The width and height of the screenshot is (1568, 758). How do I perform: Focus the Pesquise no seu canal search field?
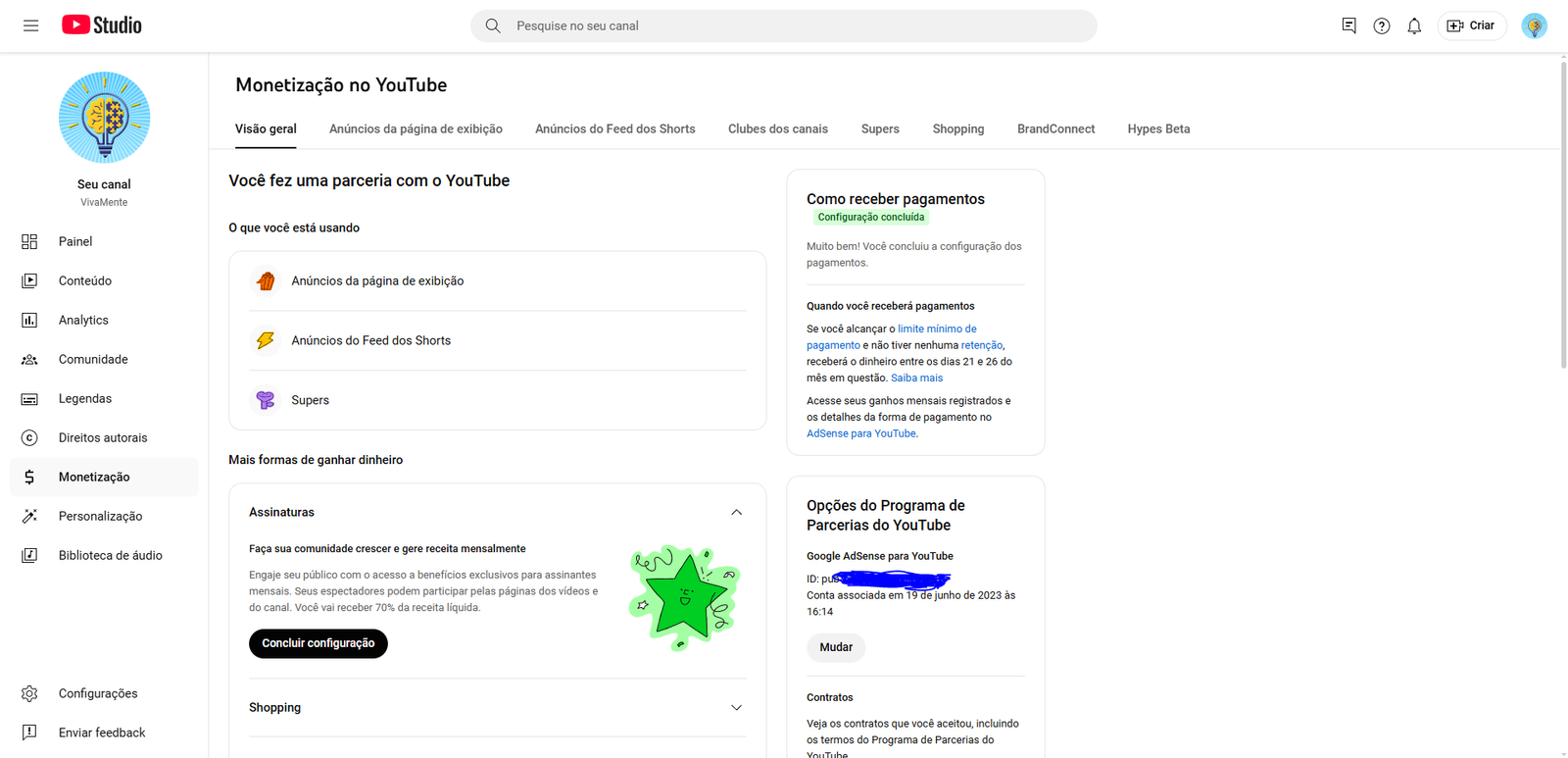[784, 25]
